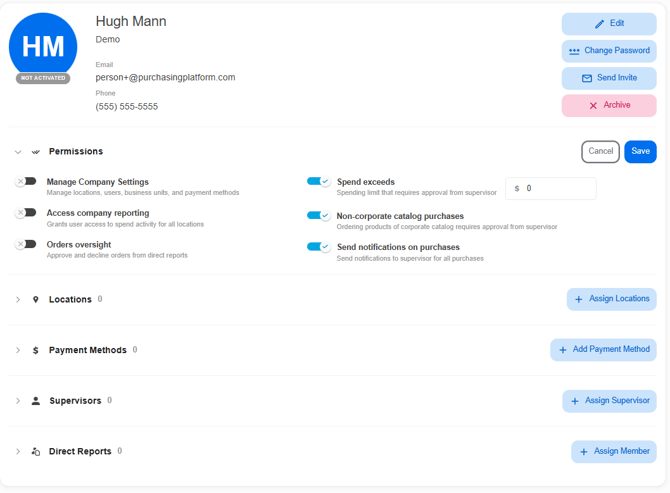
Task: Click the X icon on Archive button
Action: [x=593, y=105]
